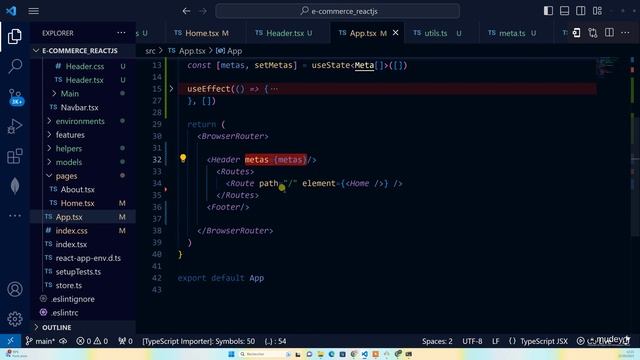Expand the OUTLINE section
Viewport: 640px width, 360px height.
click(x=56, y=327)
